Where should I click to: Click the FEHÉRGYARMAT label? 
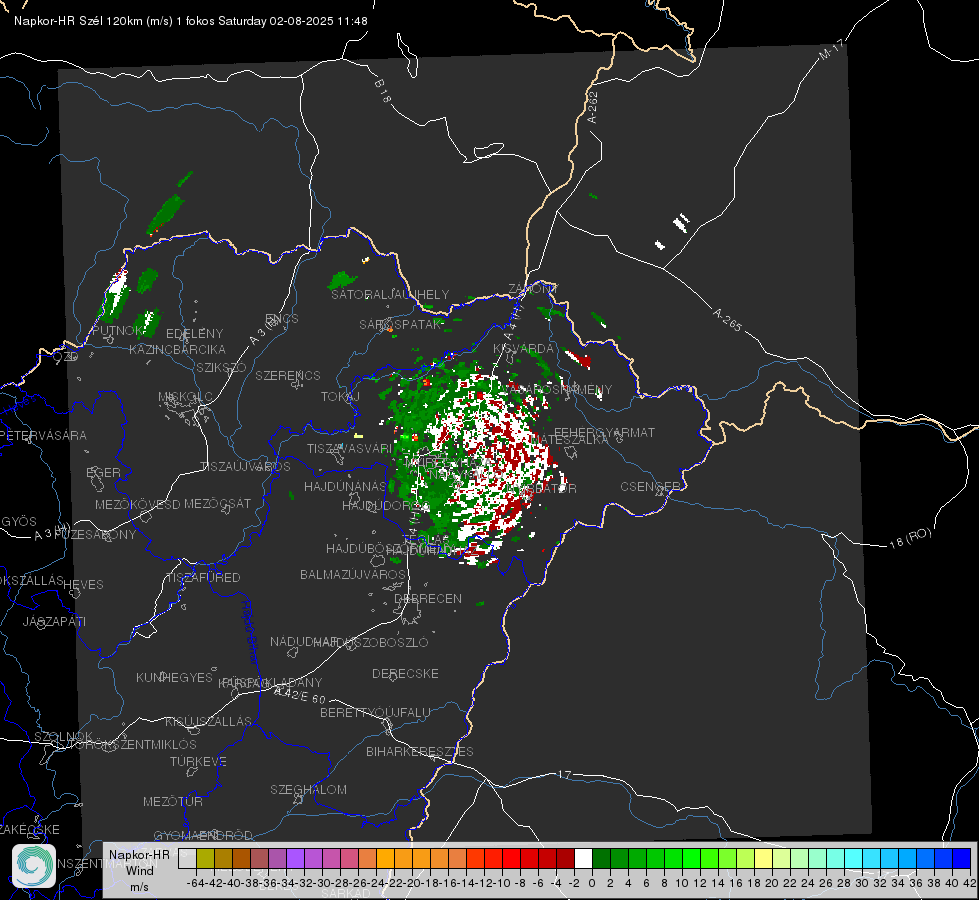(604, 432)
